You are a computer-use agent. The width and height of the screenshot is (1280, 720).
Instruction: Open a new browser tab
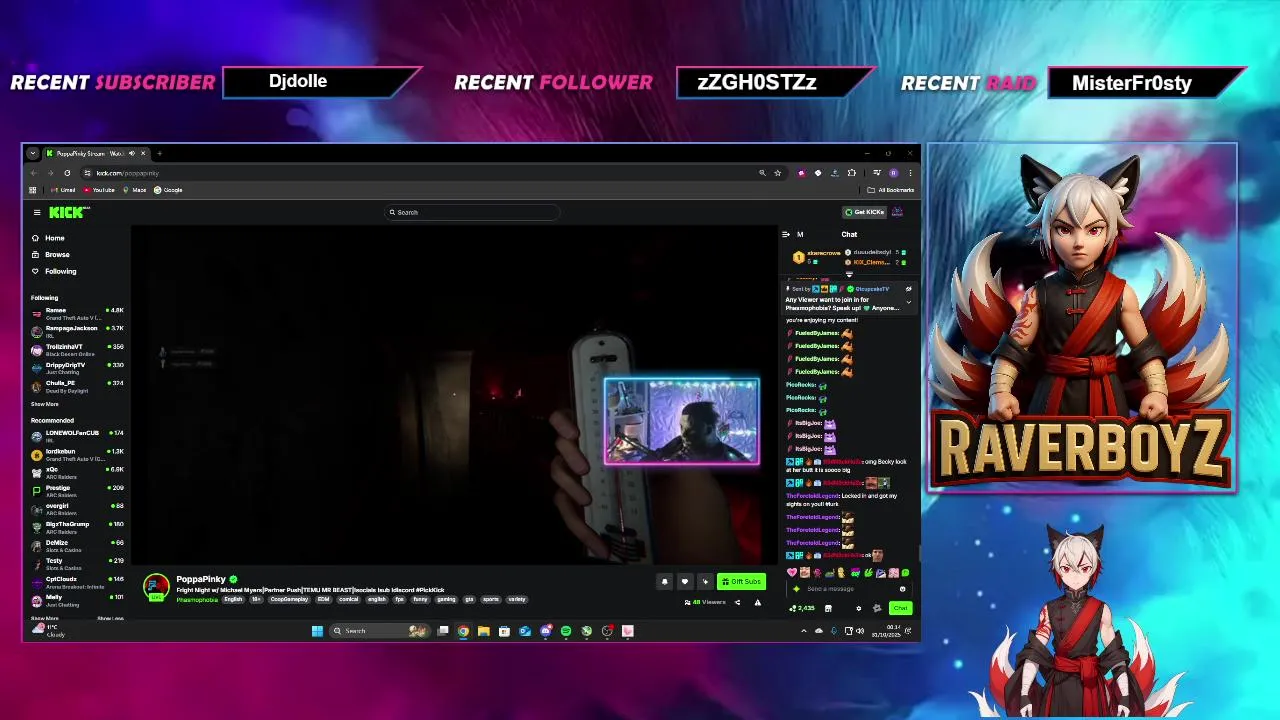tap(159, 153)
